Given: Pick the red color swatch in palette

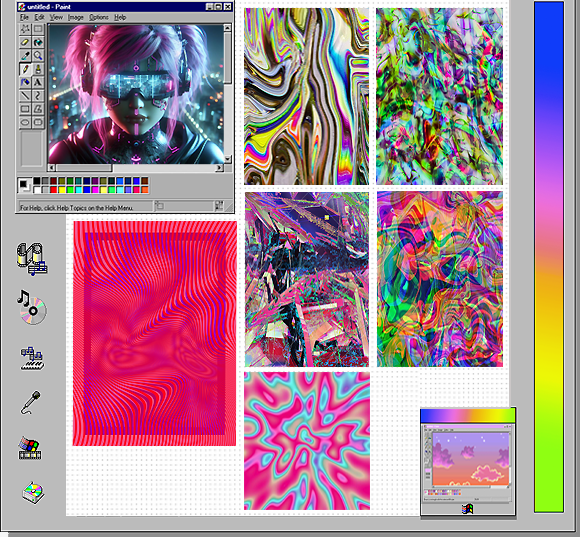Looking at the screenshot, I should [54, 190].
